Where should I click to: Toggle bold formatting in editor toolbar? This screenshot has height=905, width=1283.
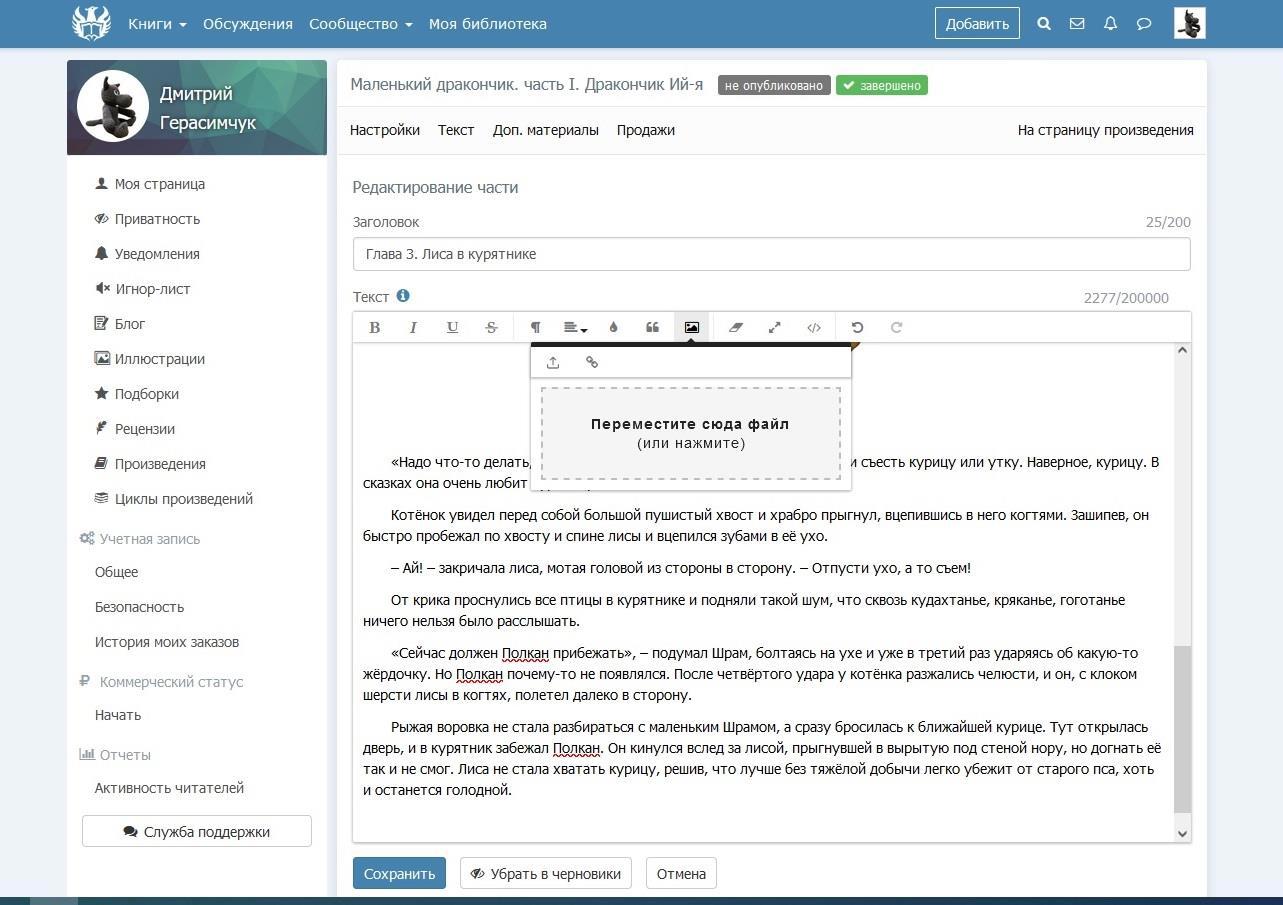(374, 327)
